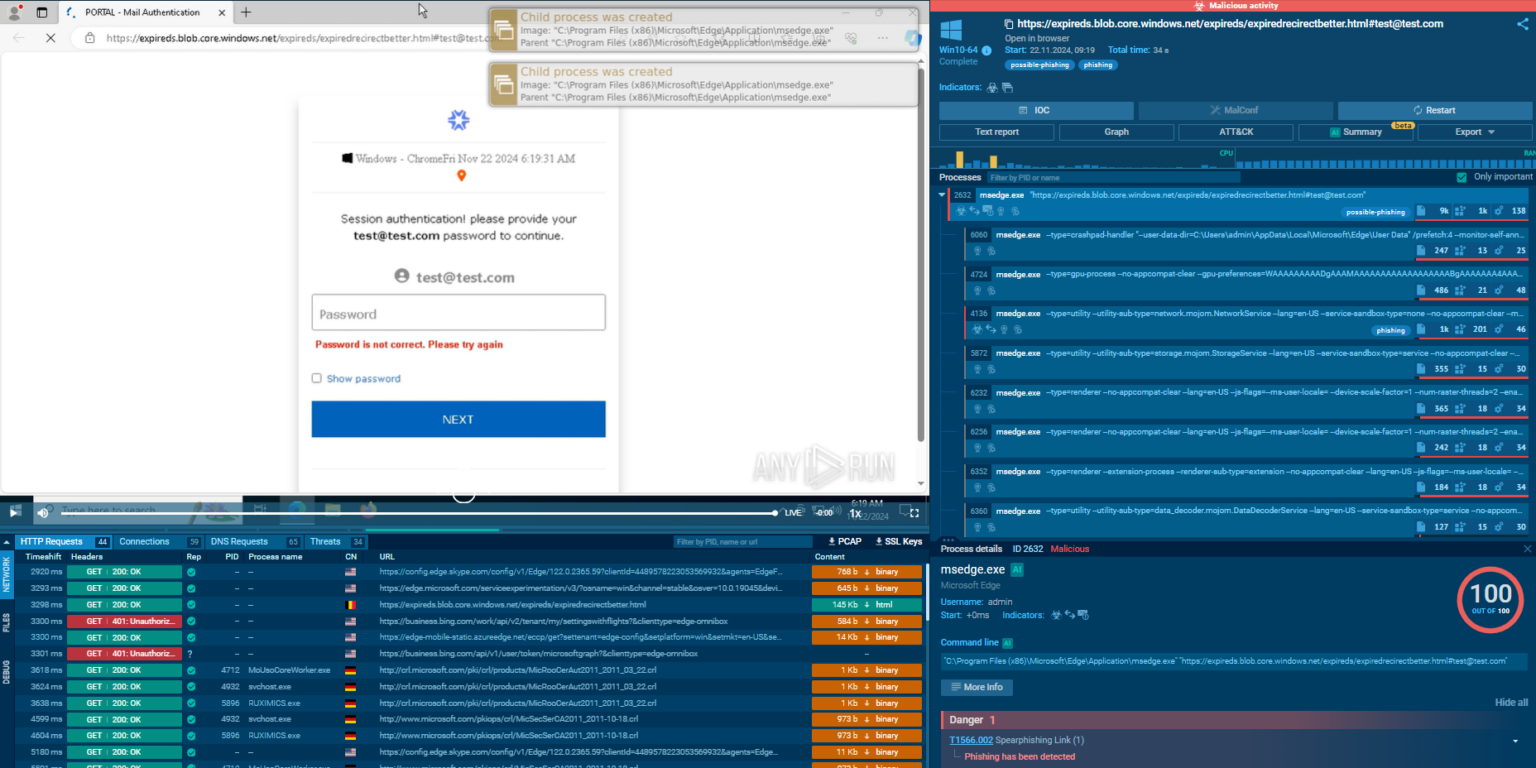Image resolution: width=1536 pixels, height=768 pixels.
Task: Open the Export dropdown
Action: [x=1474, y=132]
